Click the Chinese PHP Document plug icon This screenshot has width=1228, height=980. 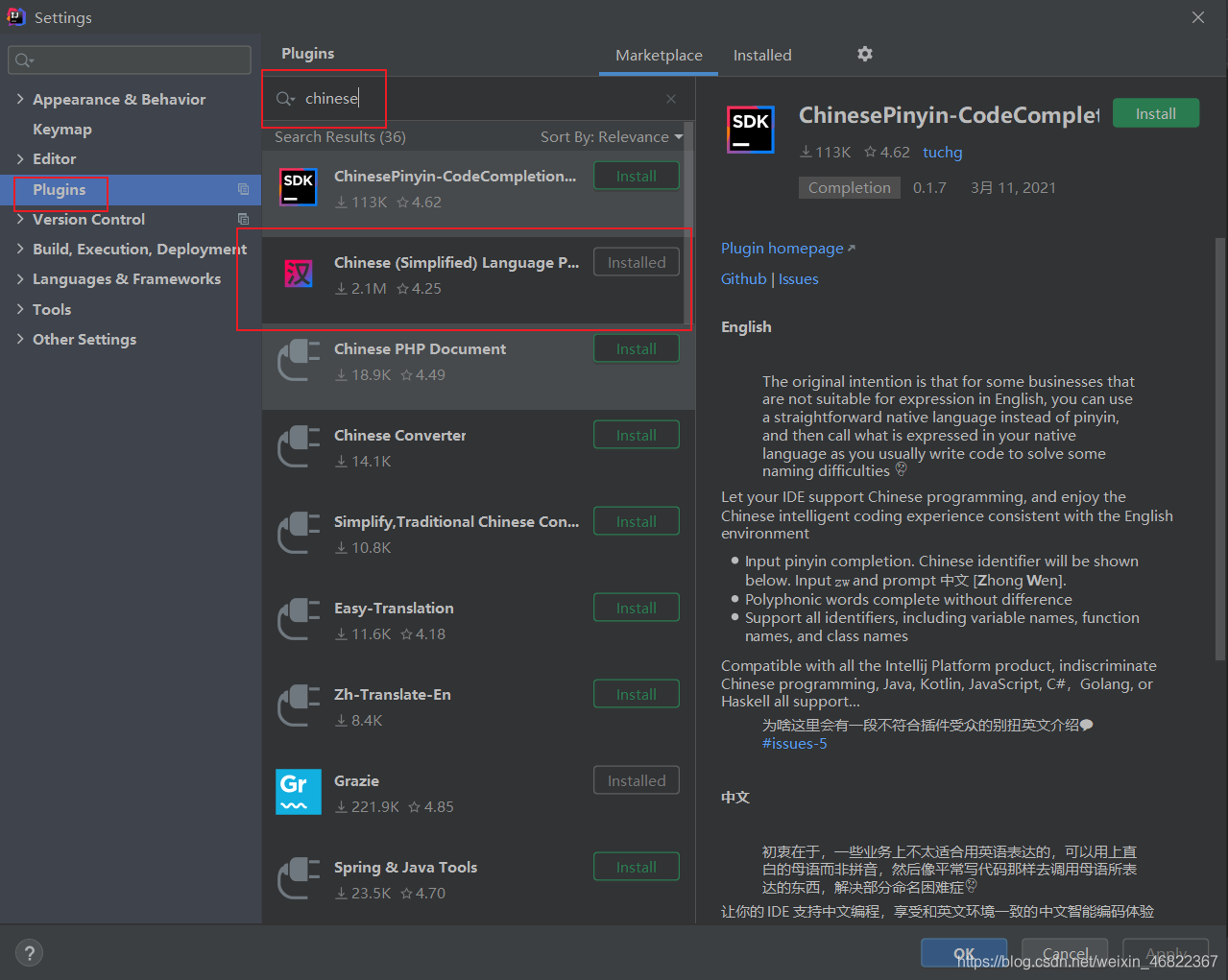point(299,361)
